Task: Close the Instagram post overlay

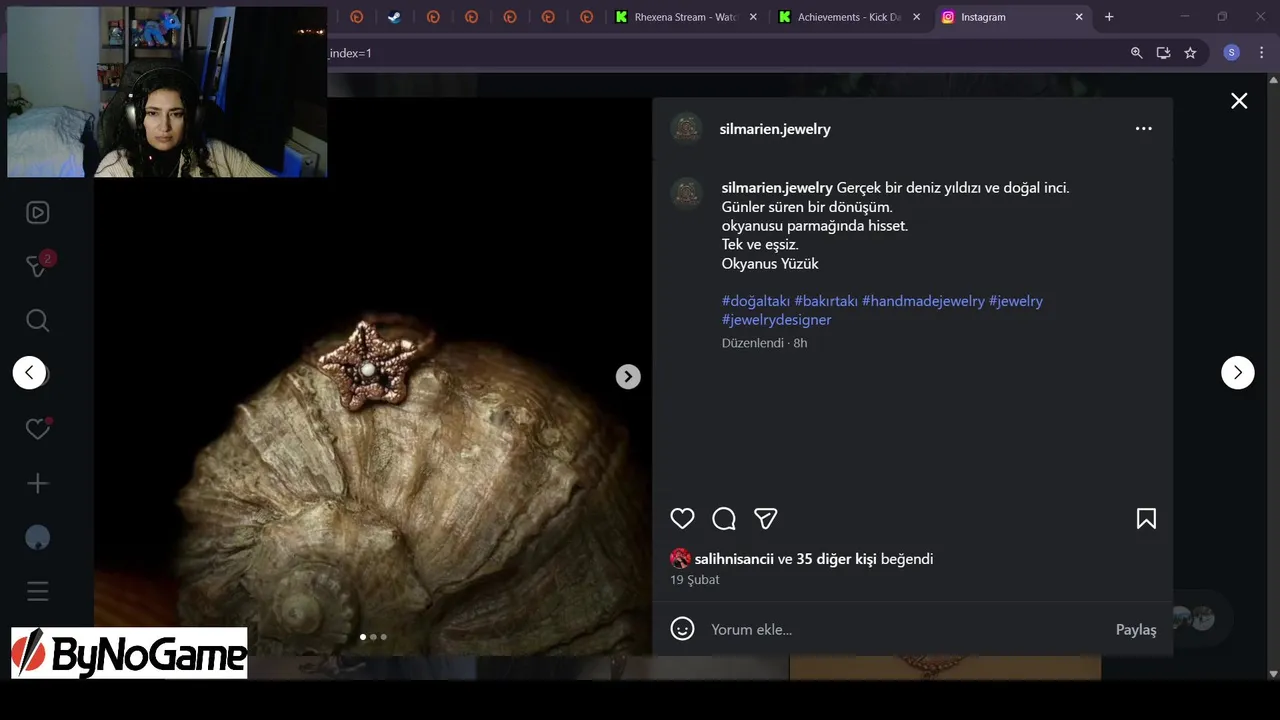Action: click(1239, 100)
